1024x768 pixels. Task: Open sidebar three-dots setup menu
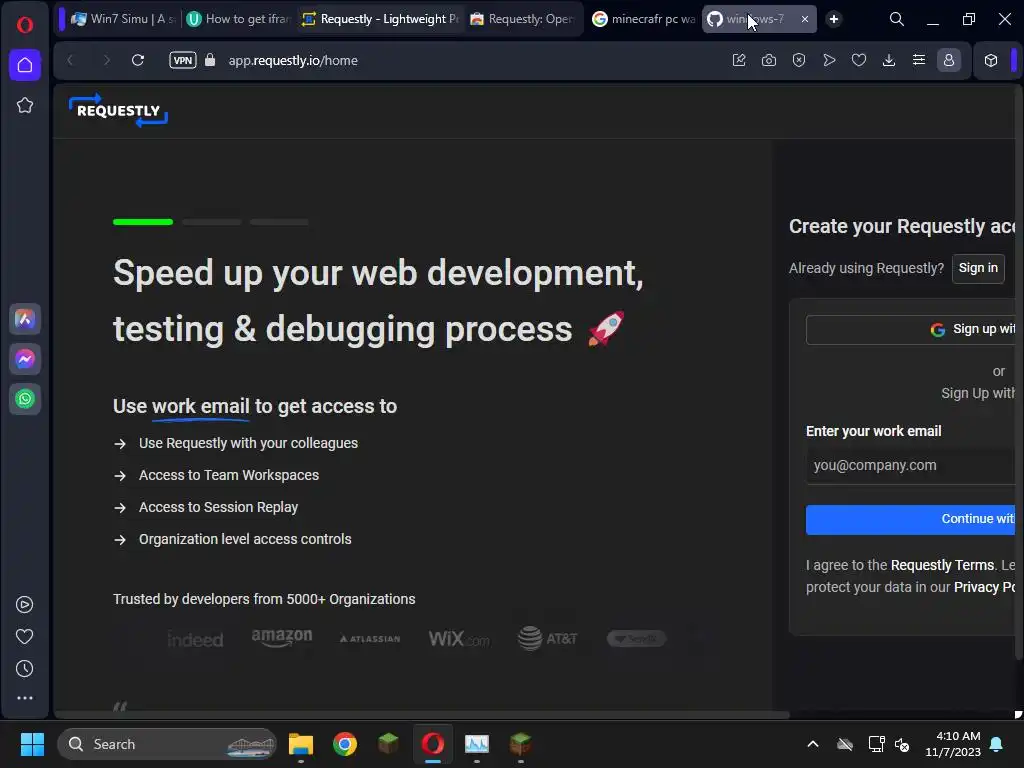[24, 698]
